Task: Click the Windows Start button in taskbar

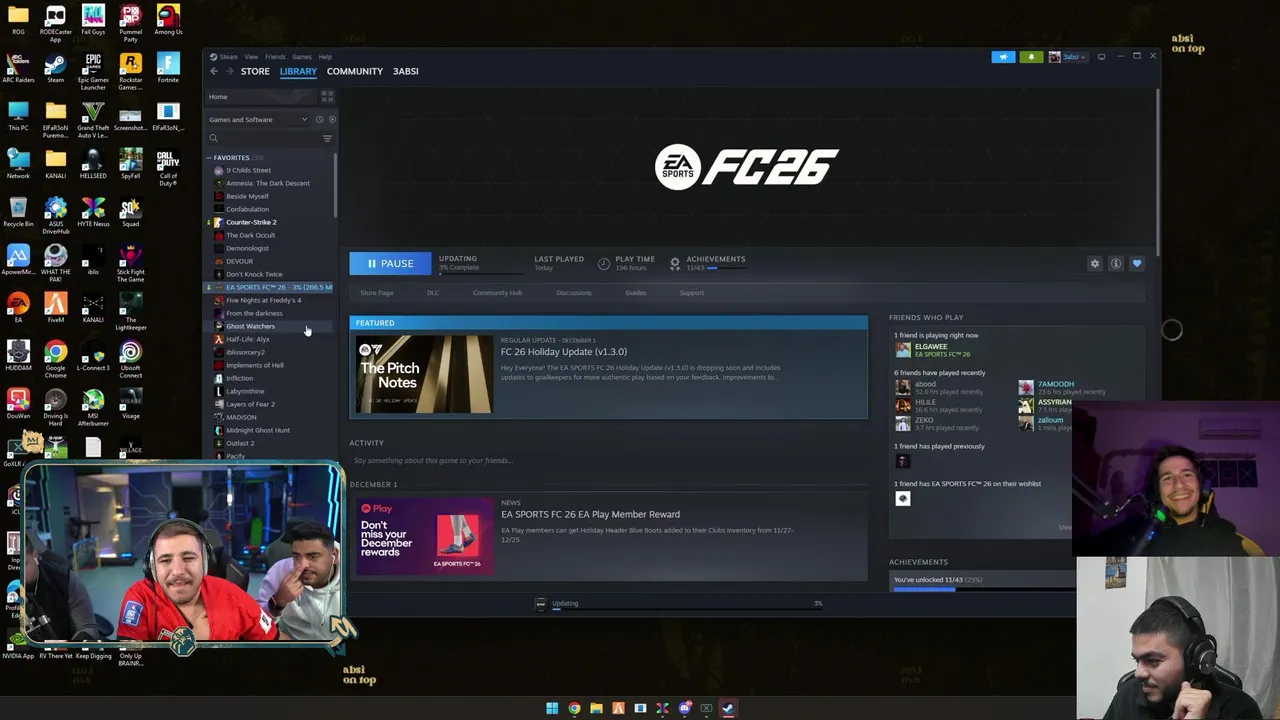Action: click(552, 708)
